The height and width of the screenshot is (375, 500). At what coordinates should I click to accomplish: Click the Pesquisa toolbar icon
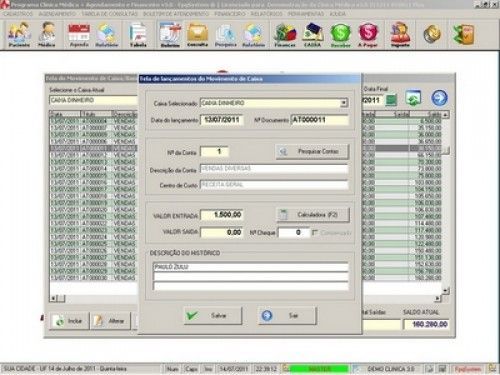click(225, 34)
